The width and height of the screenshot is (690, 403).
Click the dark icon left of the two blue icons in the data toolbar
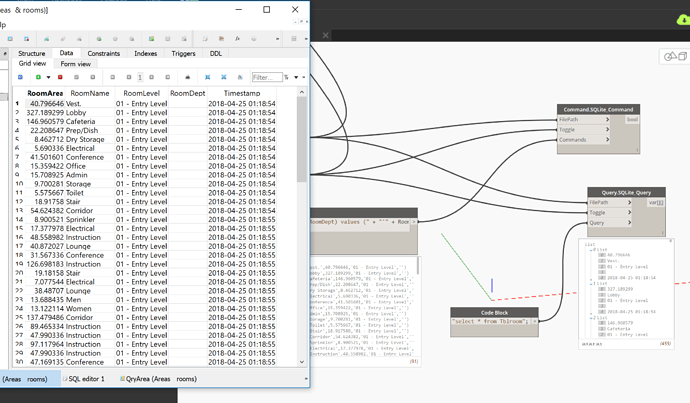coord(187,77)
